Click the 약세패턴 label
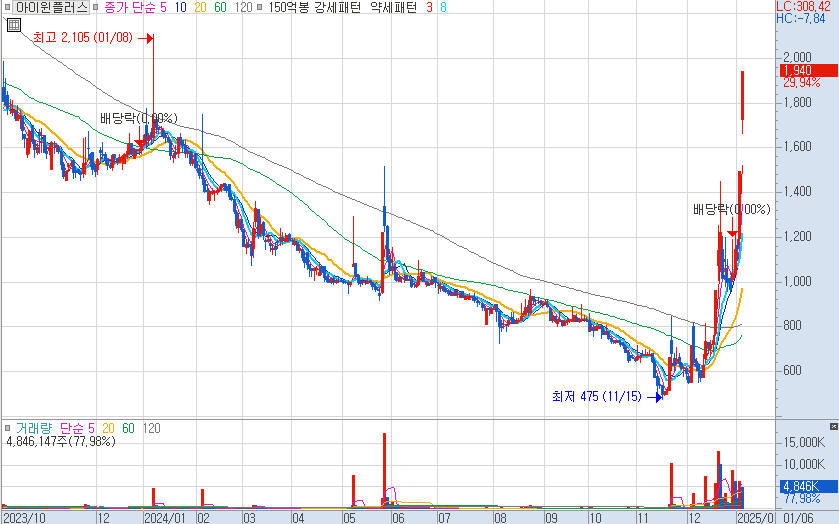 coord(393,7)
